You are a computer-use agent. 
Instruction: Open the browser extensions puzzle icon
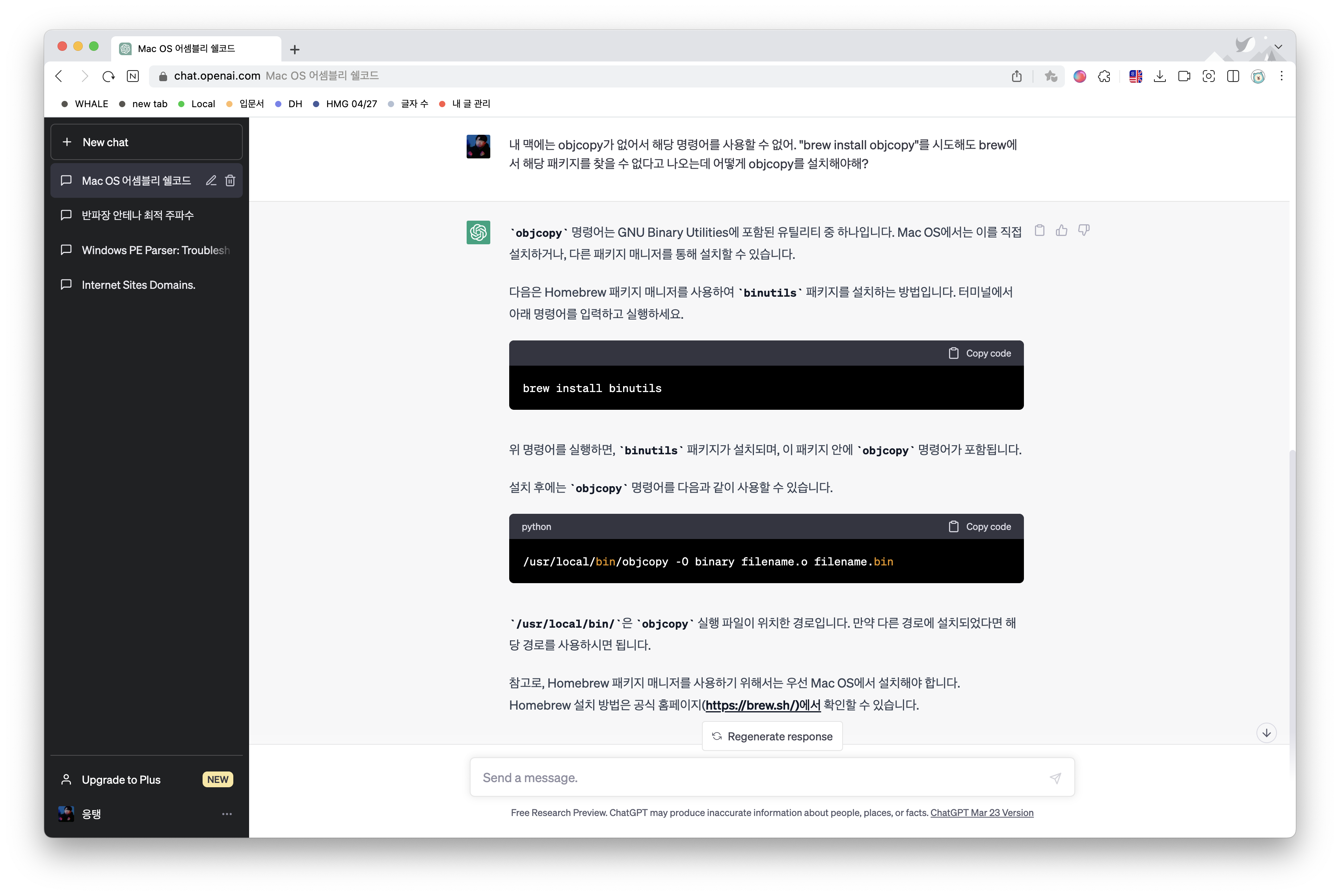click(1104, 76)
